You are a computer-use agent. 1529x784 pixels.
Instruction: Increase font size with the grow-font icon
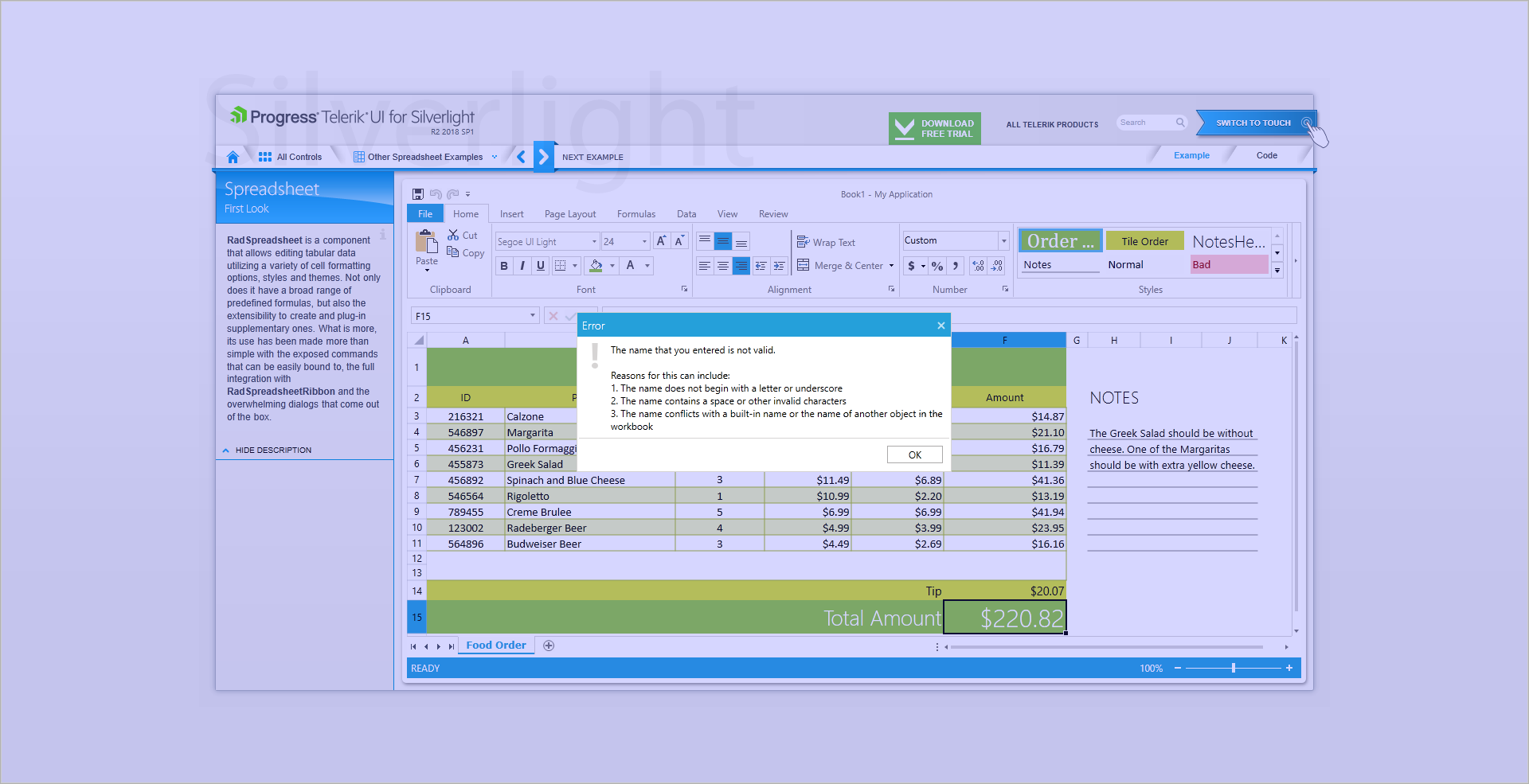661,241
